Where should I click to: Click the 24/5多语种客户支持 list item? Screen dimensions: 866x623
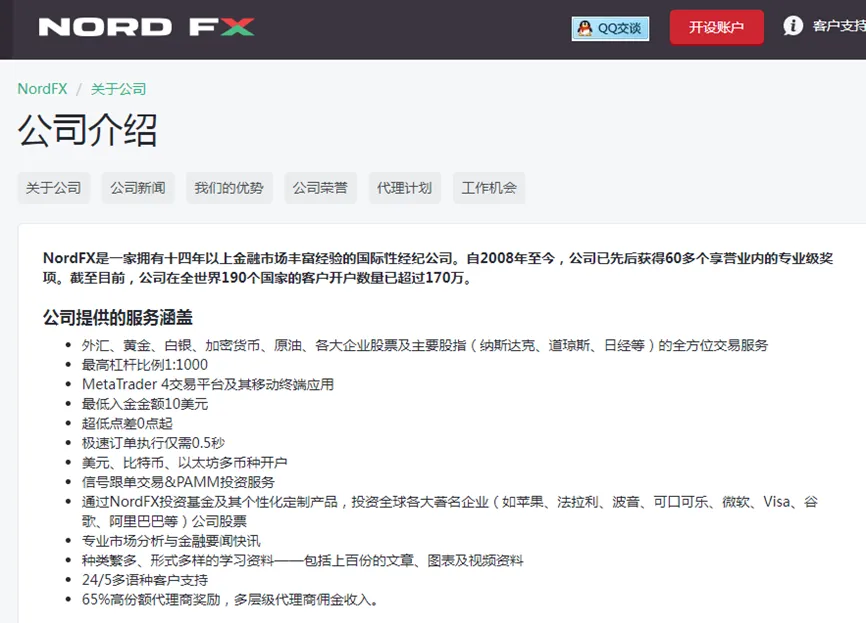click(x=145, y=580)
